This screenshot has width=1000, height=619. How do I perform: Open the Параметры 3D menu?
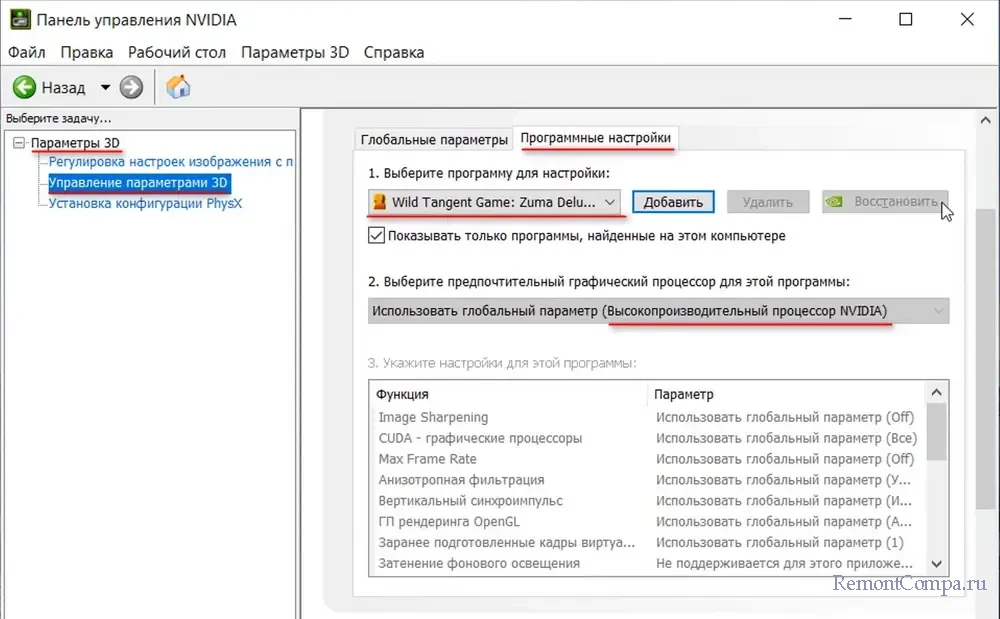pyautogui.click(x=295, y=52)
